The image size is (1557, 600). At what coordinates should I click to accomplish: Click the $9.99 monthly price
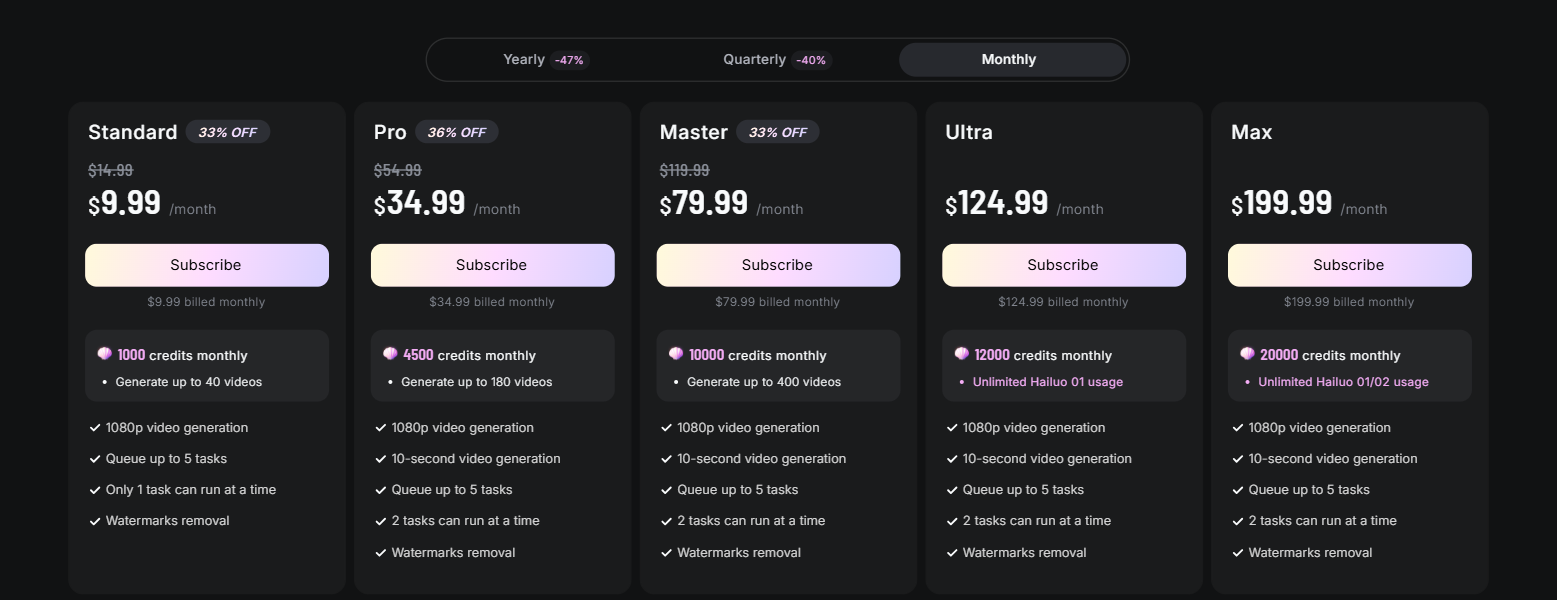tap(125, 203)
